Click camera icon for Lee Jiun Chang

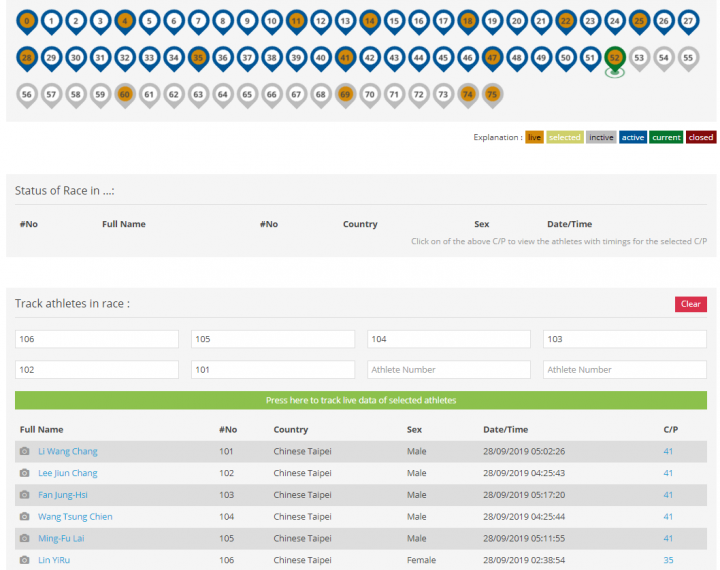coord(24,473)
